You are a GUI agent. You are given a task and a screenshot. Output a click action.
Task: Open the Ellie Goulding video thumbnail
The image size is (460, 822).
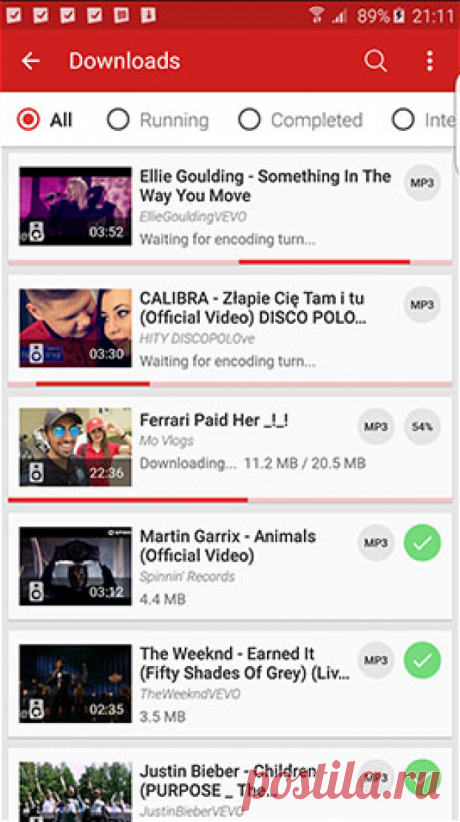coord(76,206)
